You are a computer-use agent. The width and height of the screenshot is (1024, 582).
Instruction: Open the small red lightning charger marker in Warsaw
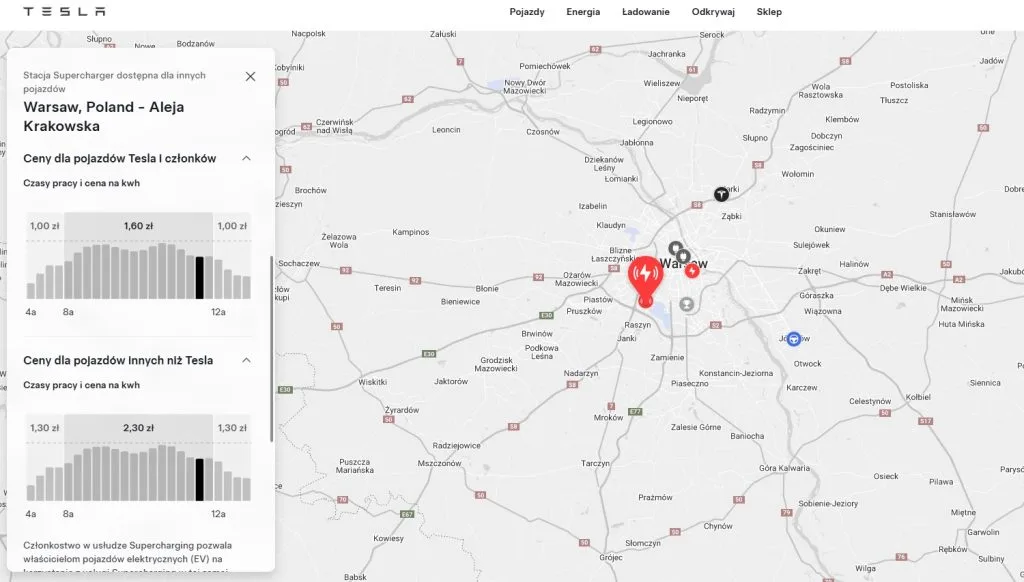coord(692,271)
